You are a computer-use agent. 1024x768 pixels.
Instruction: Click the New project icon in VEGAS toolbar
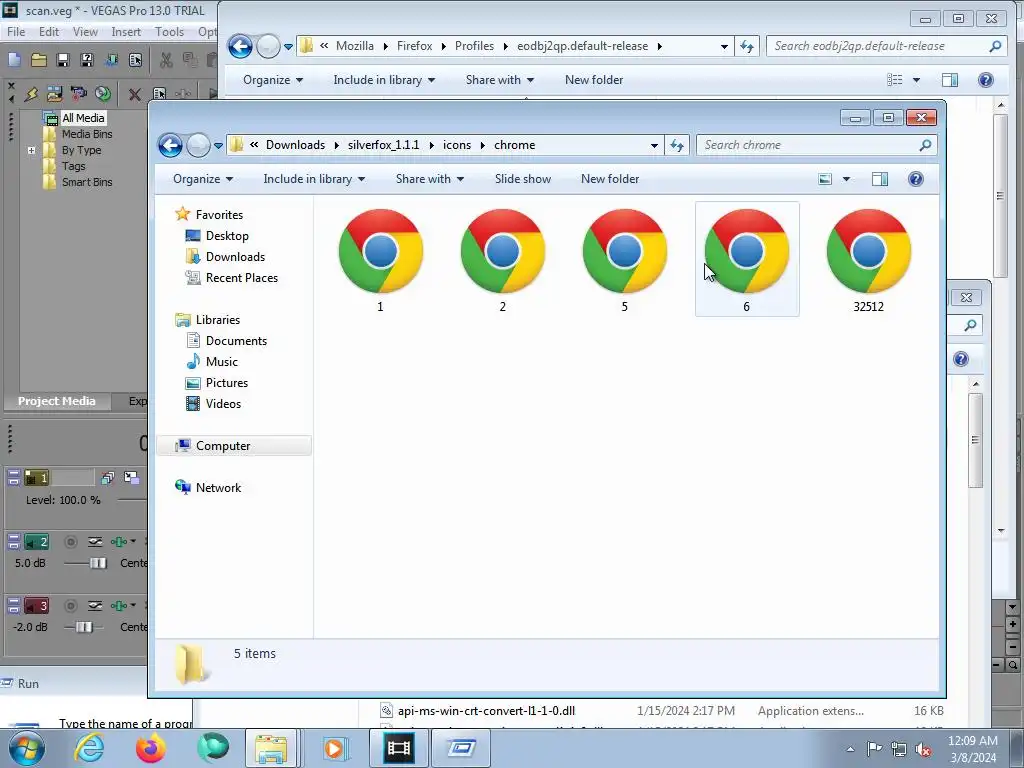pyautogui.click(x=14, y=60)
